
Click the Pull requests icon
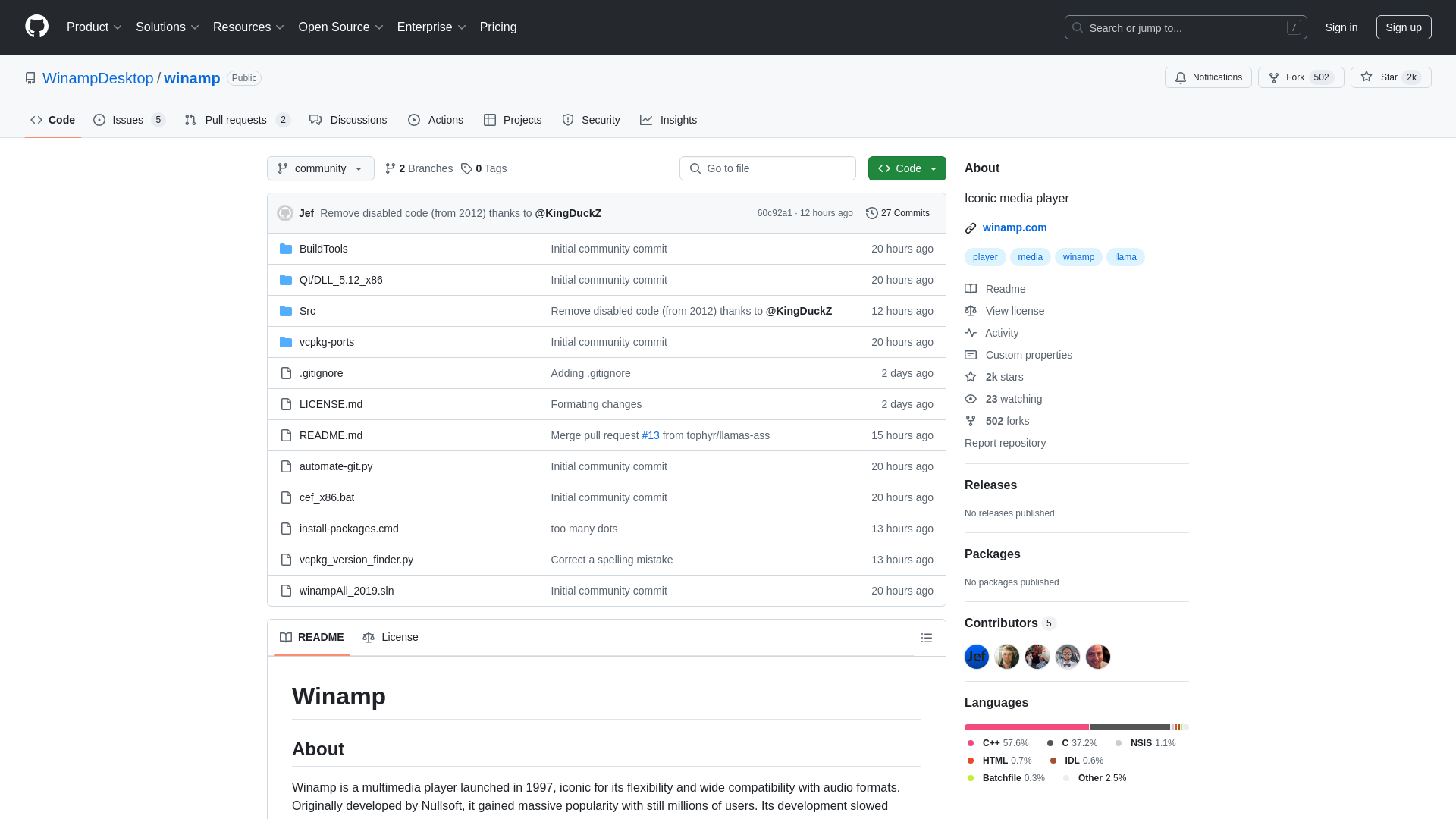pos(190,119)
